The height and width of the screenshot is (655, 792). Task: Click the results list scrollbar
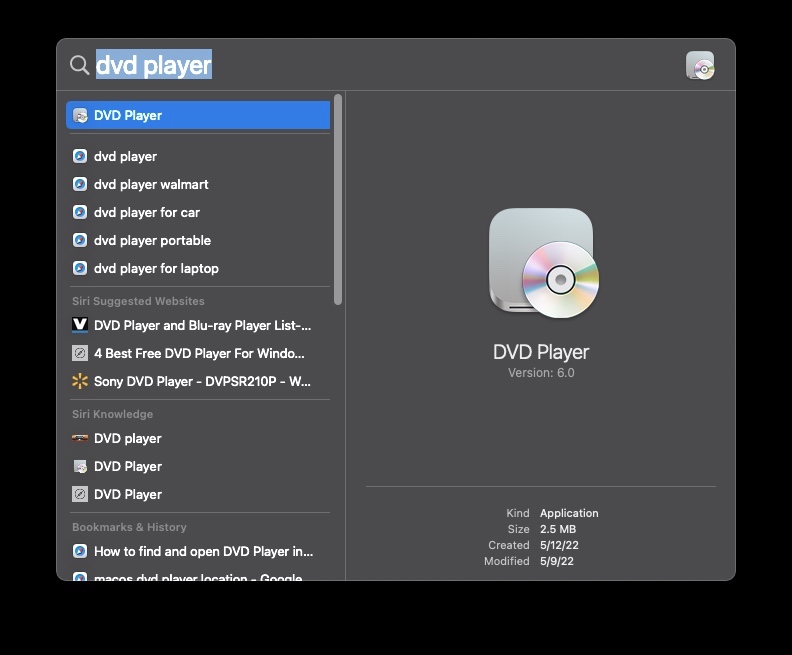(338, 199)
